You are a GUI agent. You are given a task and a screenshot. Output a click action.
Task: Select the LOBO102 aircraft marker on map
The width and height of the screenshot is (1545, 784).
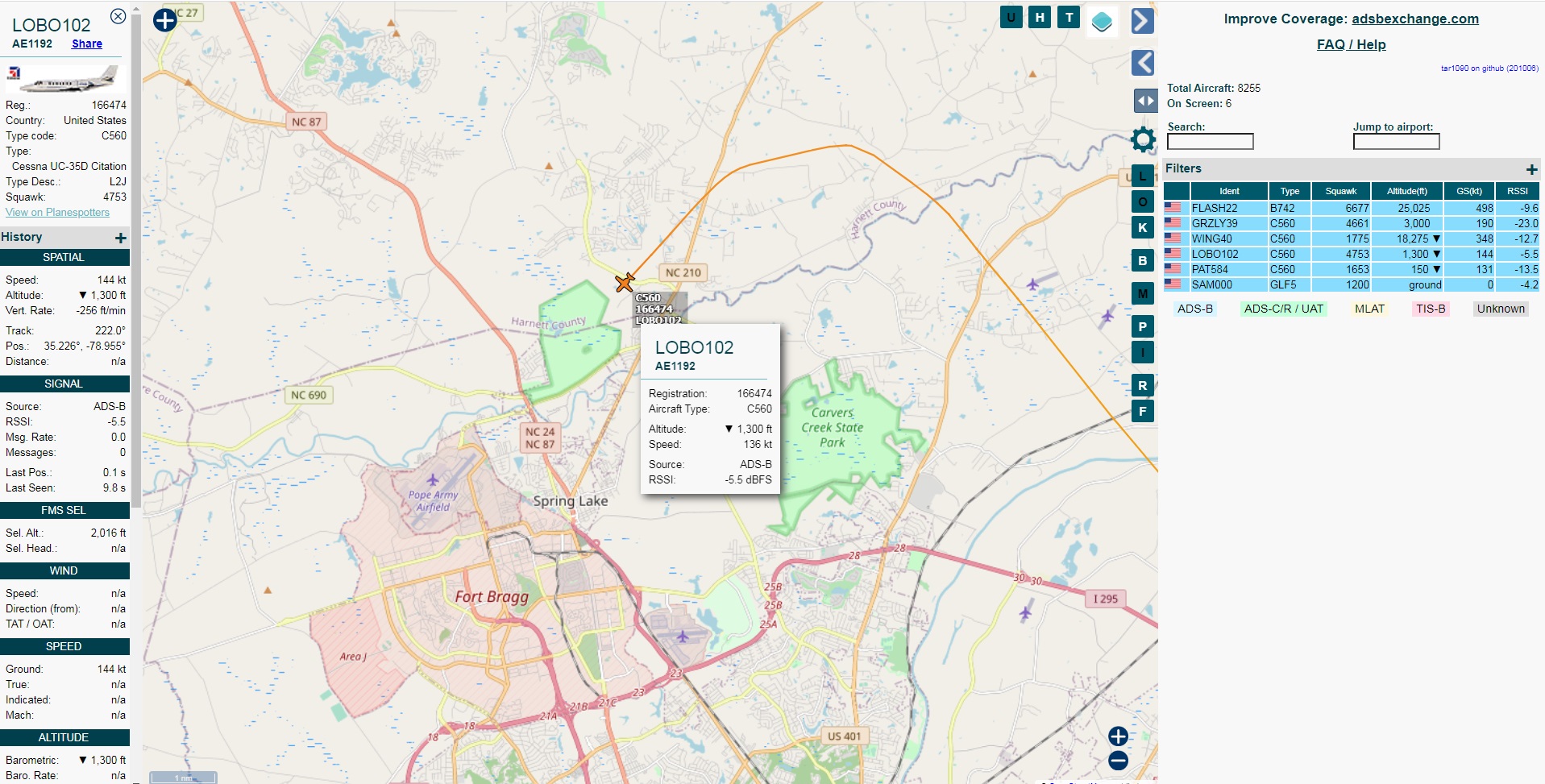click(x=625, y=282)
